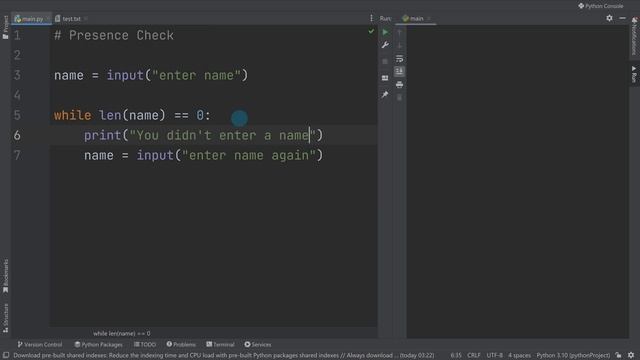Open TODO tool window
Viewport: 640px width, 360px height.
tap(145, 344)
